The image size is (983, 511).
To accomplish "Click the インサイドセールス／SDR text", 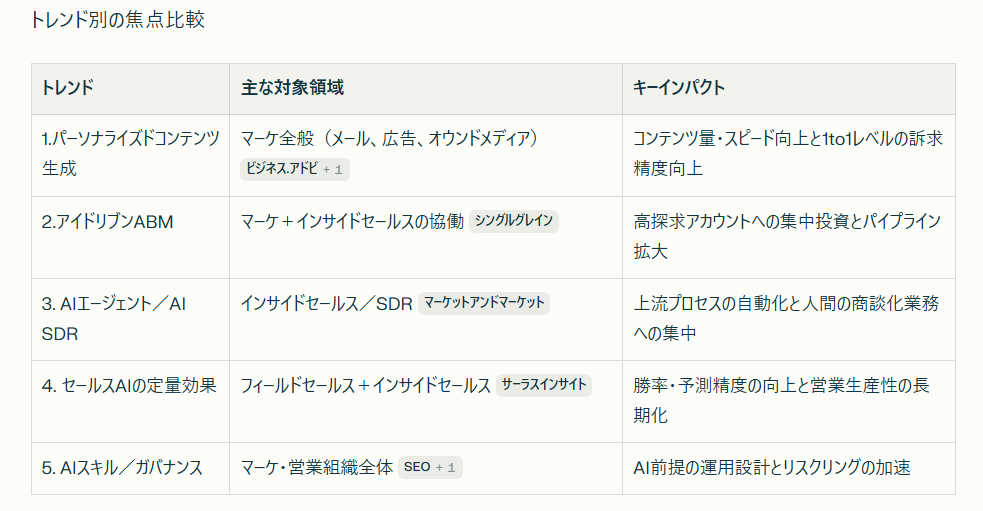I will [327, 303].
